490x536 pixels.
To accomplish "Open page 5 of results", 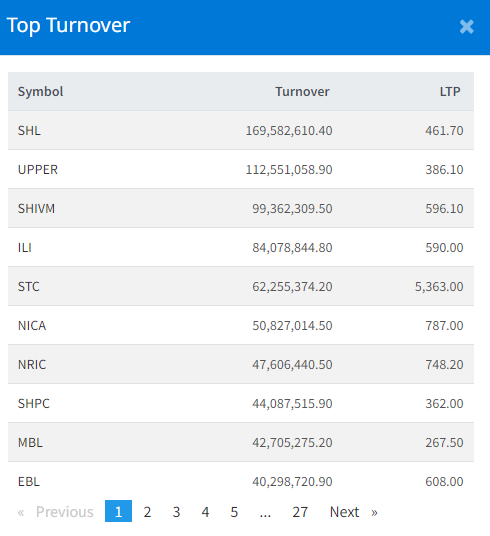I will tap(234, 512).
